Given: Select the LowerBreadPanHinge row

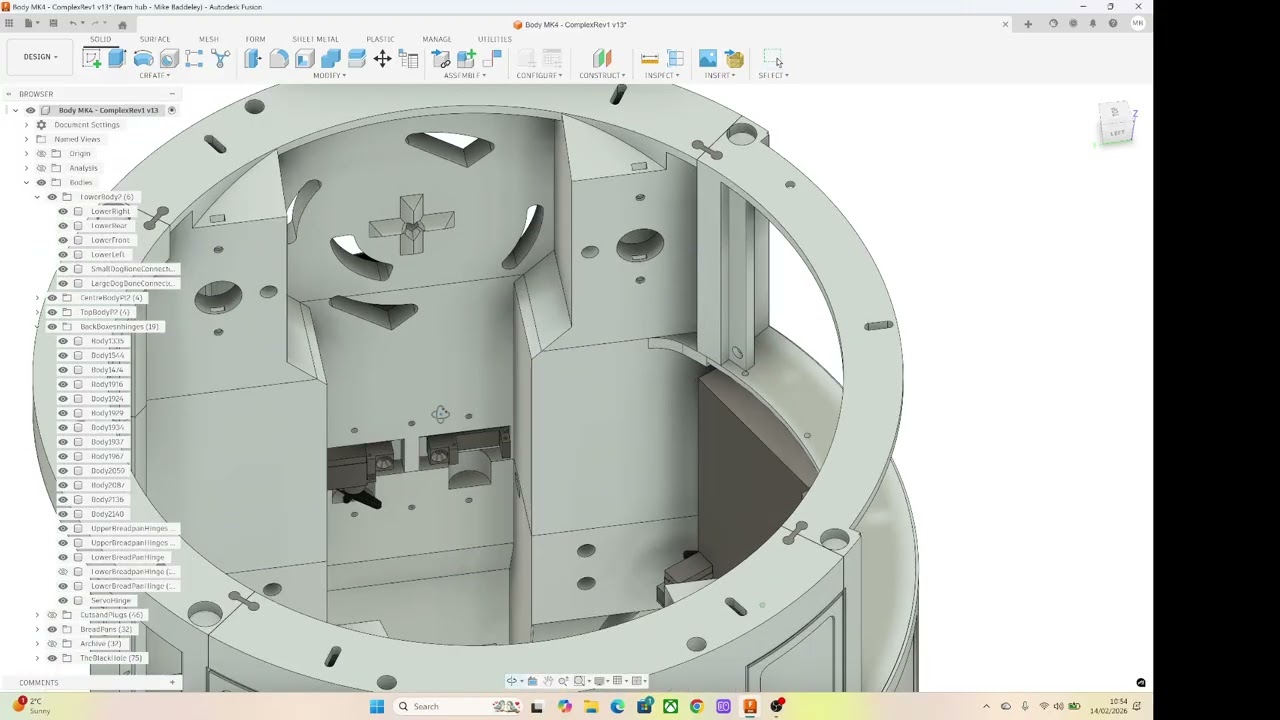Looking at the screenshot, I should [112, 557].
